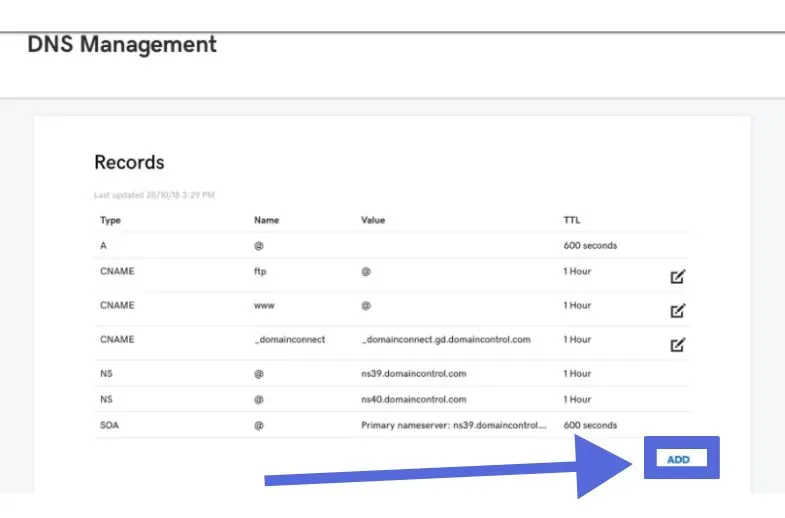This screenshot has width=785, height=518.
Task: Click the NS type of ns40 row
Action: (x=106, y=399)
